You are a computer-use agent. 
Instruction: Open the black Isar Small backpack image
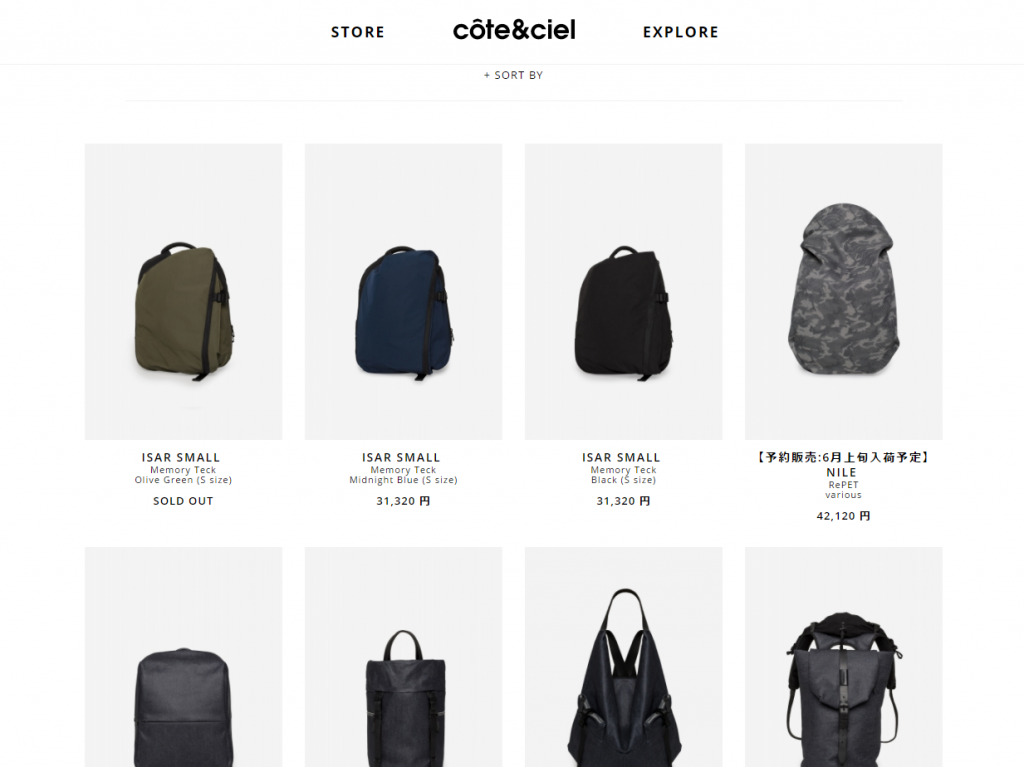(624, 291)
